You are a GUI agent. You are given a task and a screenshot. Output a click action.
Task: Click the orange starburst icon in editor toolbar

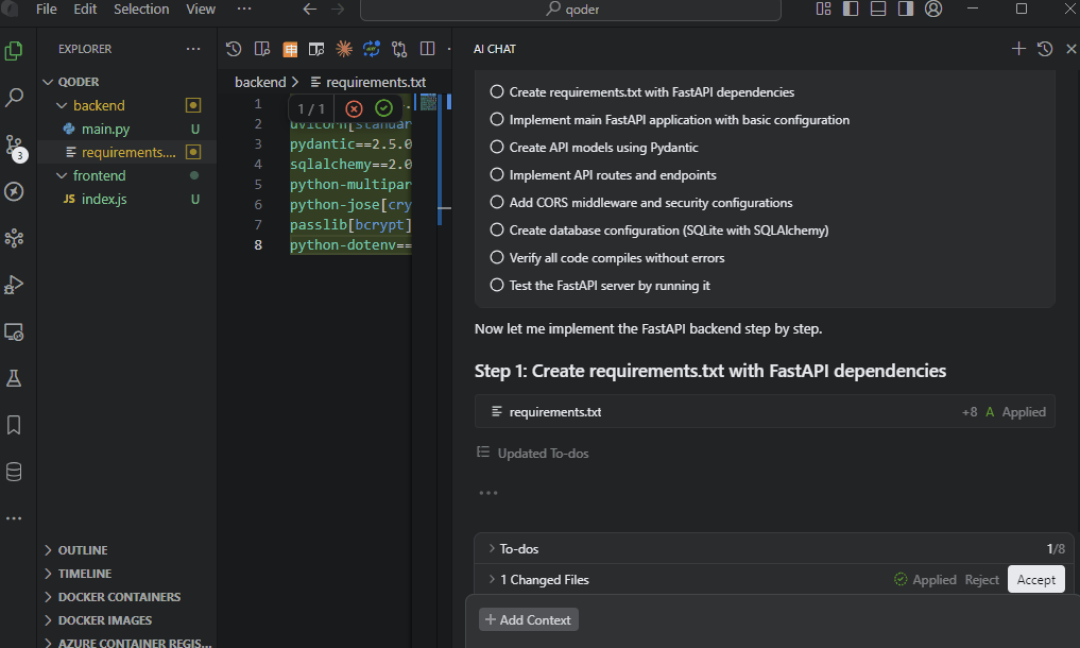click(x=344, y=49)
